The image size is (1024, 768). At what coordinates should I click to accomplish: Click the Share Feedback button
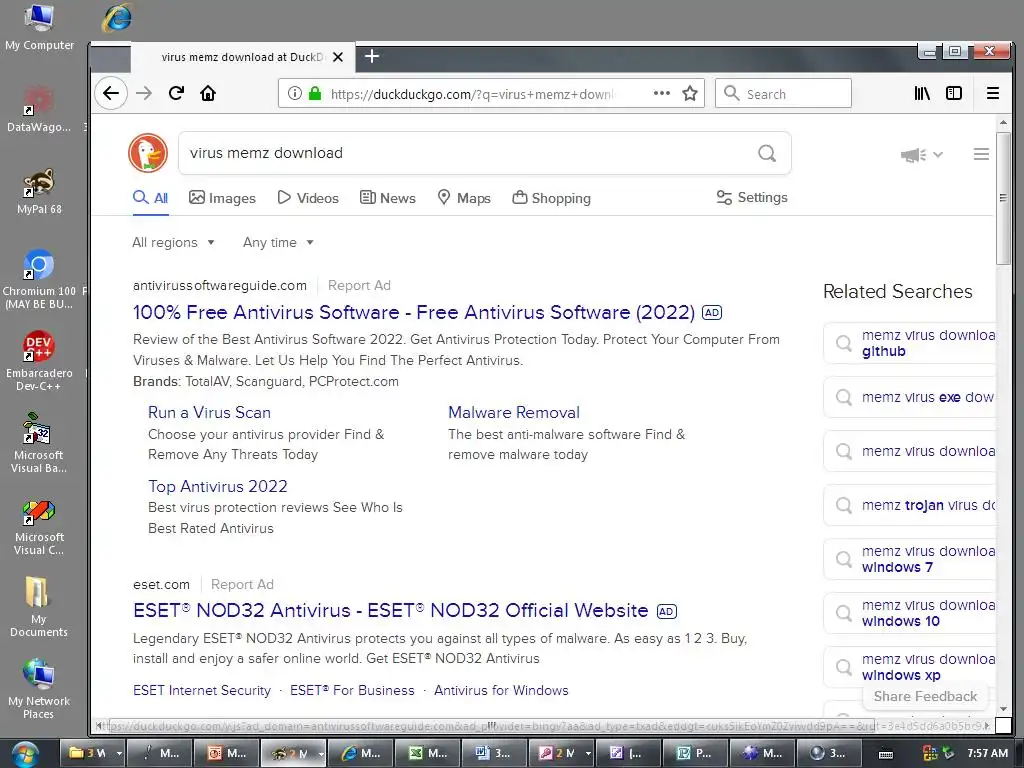(925, 696)
